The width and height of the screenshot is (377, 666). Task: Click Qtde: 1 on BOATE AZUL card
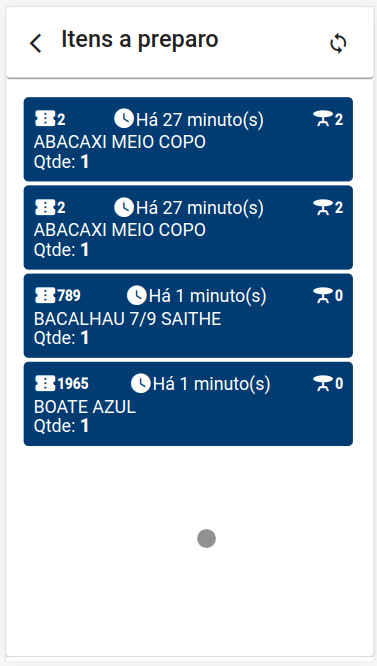[x=62, y=426]
